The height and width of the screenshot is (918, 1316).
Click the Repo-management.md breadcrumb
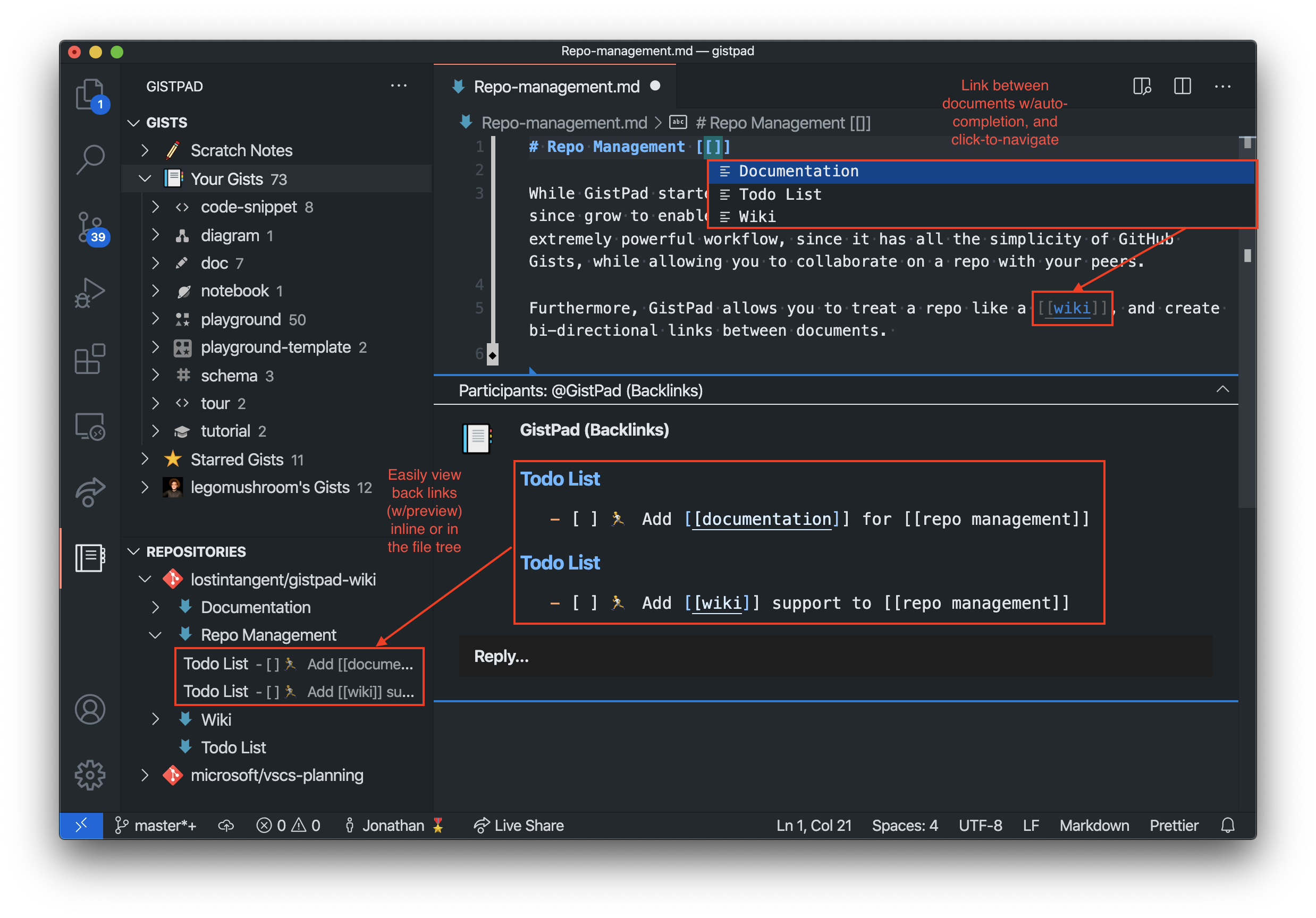563,123
